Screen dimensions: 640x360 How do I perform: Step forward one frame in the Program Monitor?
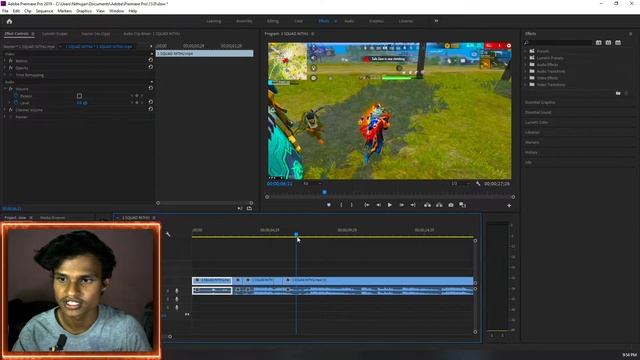point(402,205)
